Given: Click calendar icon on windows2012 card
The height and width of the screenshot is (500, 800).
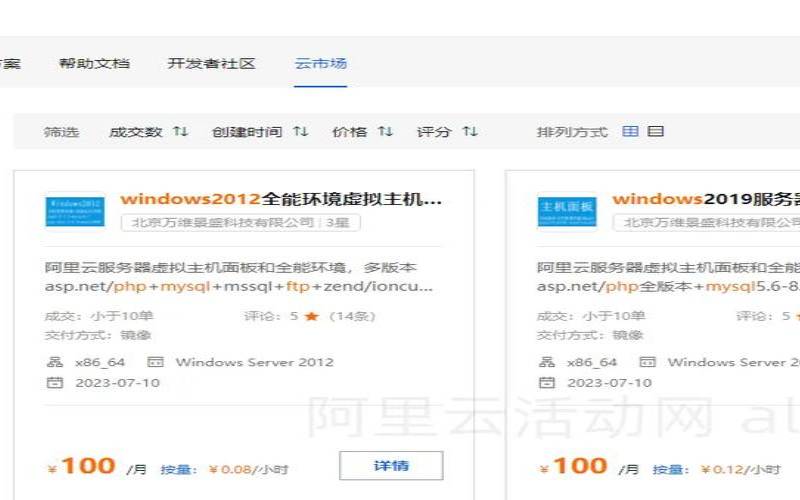Looking at the screenshot, I should point(55,383).
